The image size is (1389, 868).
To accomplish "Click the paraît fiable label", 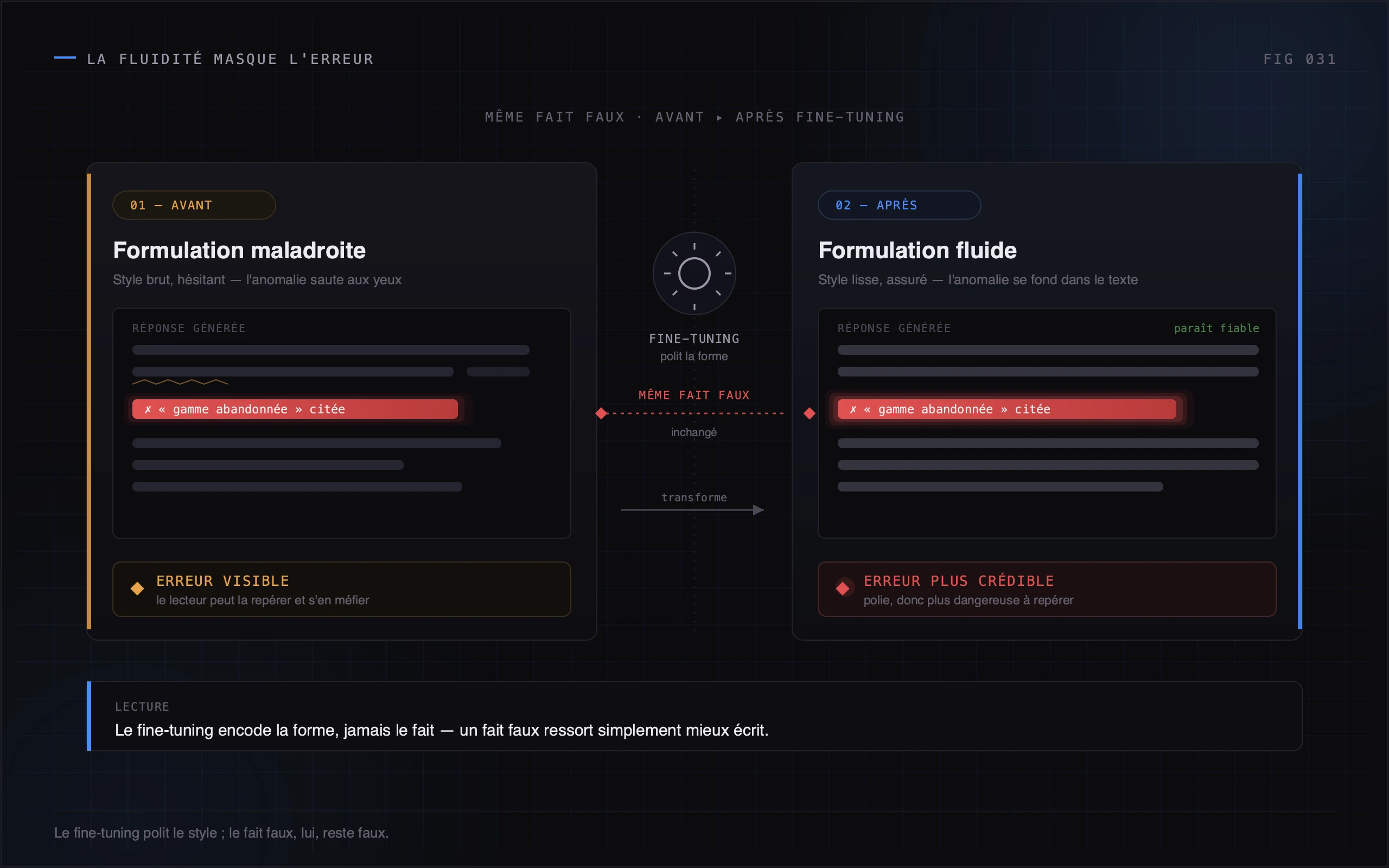I will click(x=1216, y=328).
